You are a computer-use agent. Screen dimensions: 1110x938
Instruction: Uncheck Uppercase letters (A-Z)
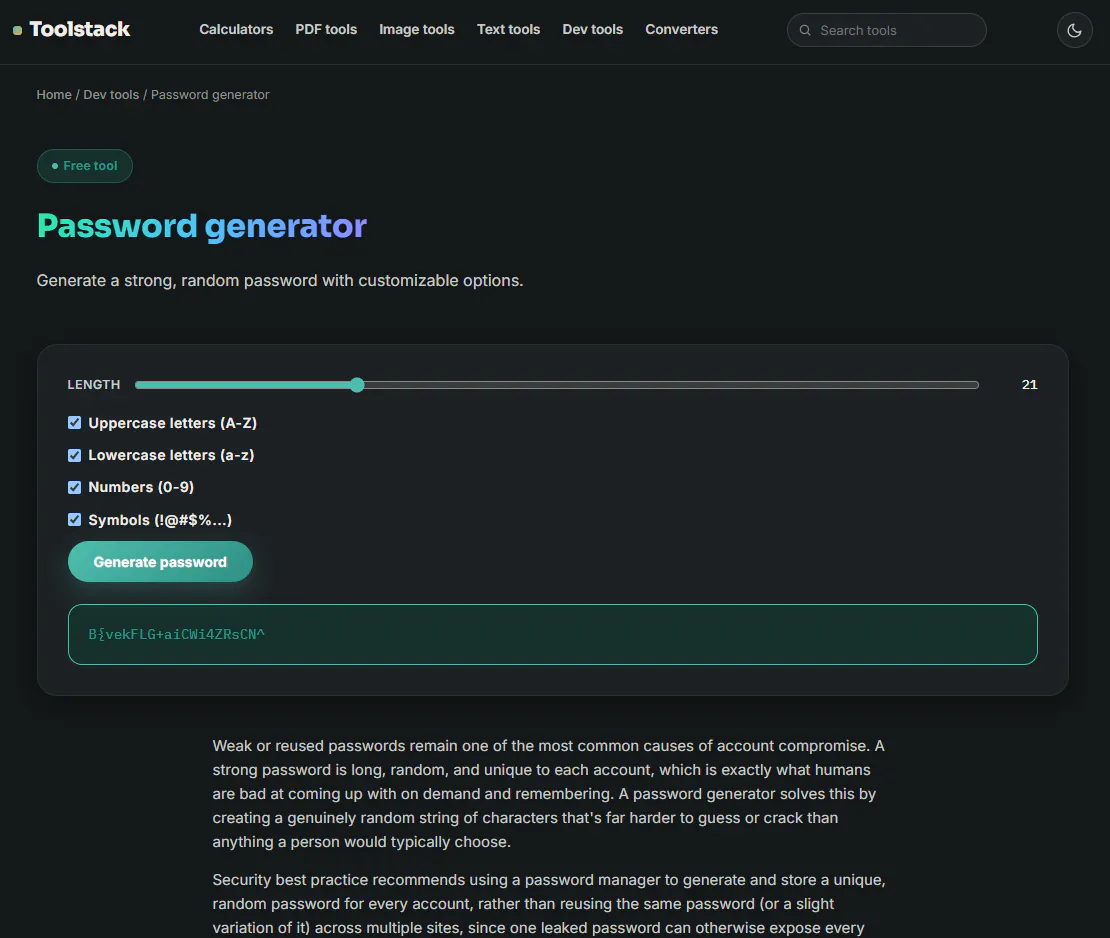pos(74,423)
